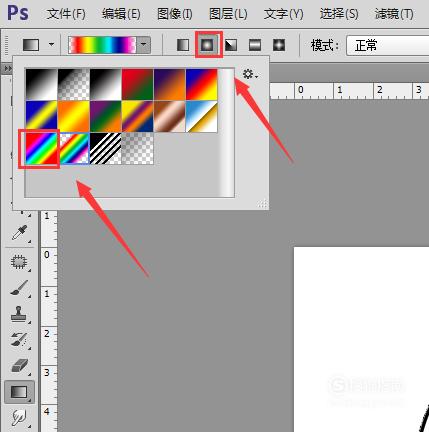Choose Angle Gradient style
The height and width of the screenshot is (432, 429).
tap(231, 45)
